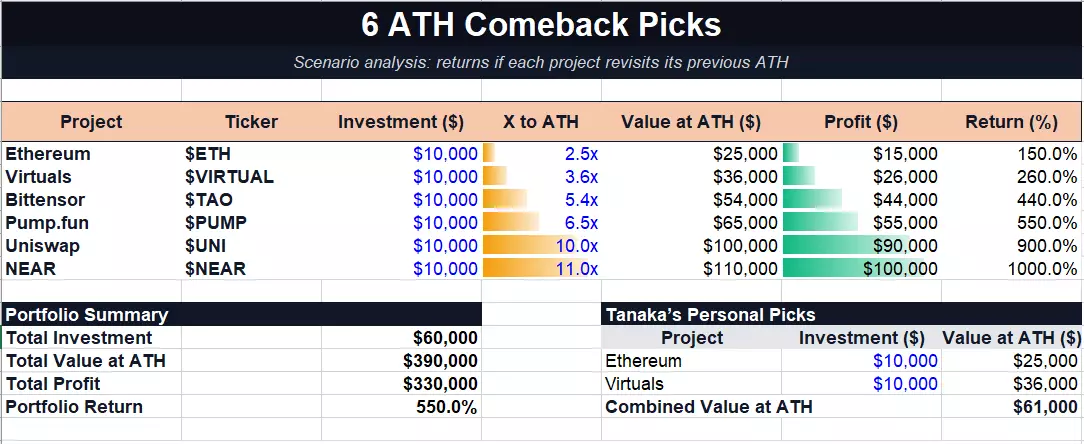The height and width of the screenshot is (444, 1084).
Task: Click the Return (%) column header
Action: point(1011,122)
